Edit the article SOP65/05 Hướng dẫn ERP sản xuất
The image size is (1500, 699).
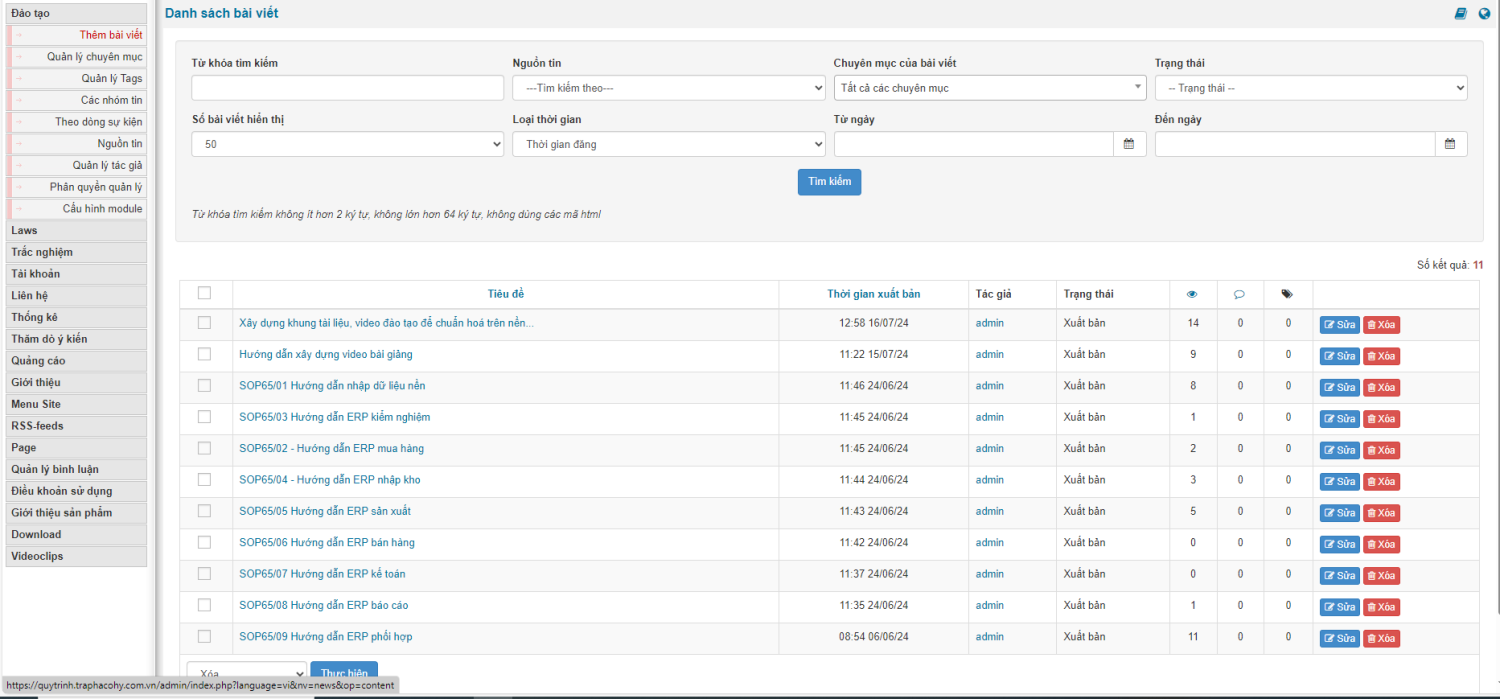[1339, 513]
